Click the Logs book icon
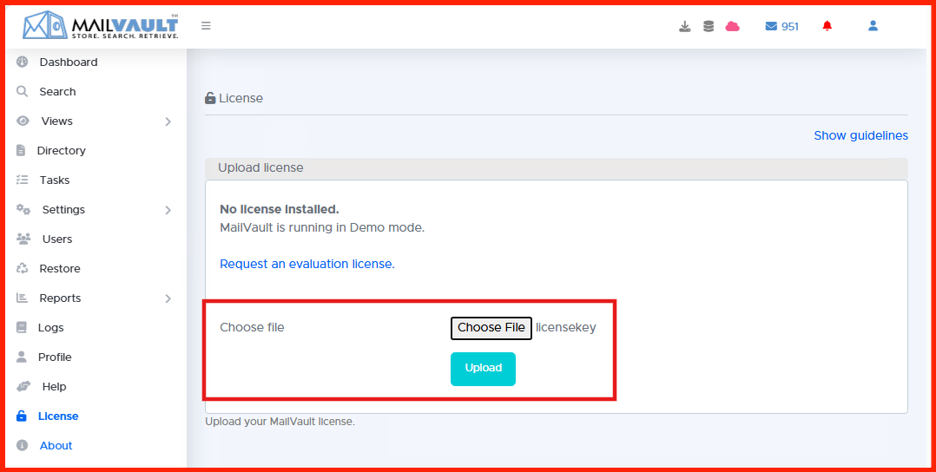936x472 pixels. pos(21,327)
